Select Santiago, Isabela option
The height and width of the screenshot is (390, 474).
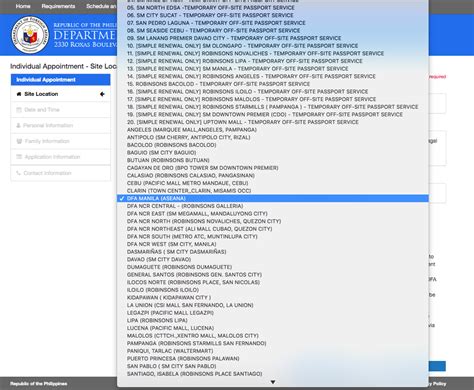point(273,374)
